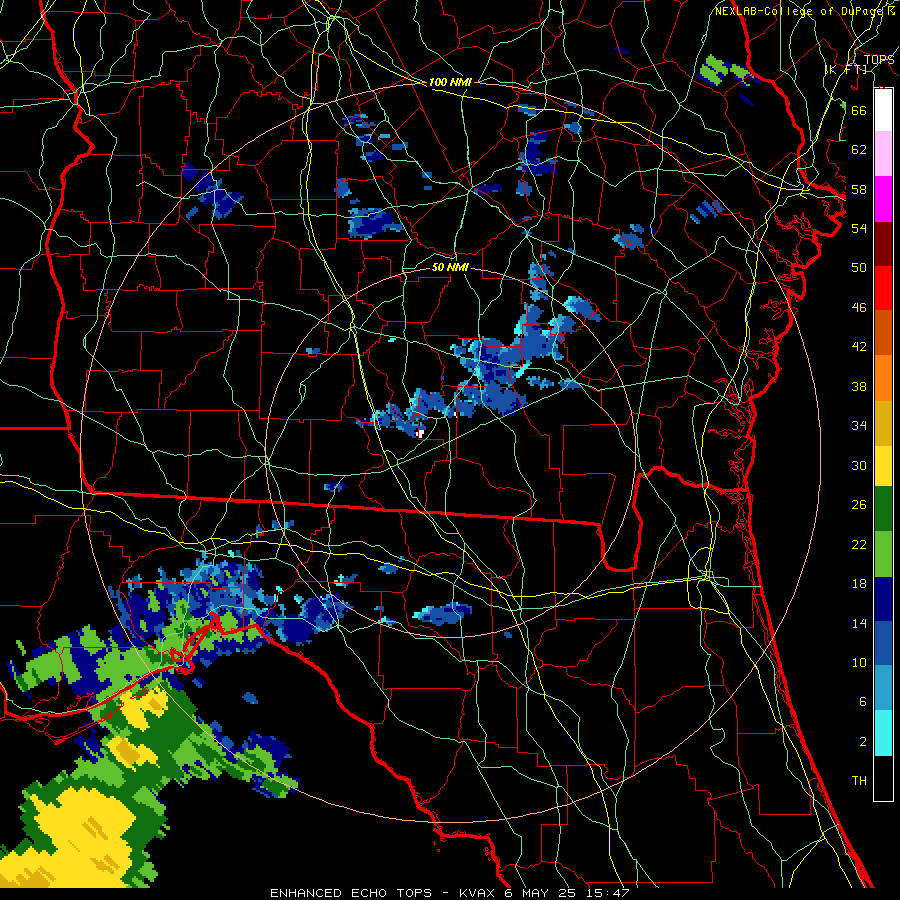Image resolution: width=900 pixels, height=900 pixels.
Task: Click the legend value '10'
Action: (859, 662)
